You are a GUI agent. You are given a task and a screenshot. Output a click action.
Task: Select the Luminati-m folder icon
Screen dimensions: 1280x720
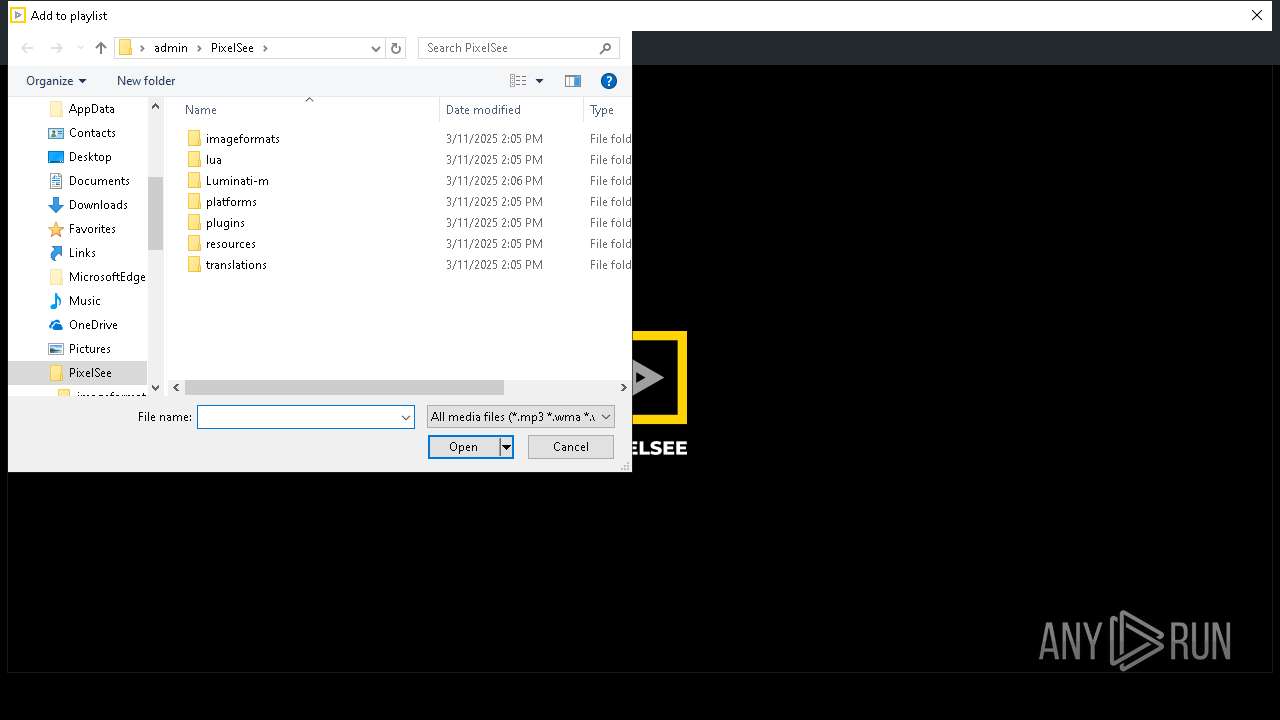click(x=195, y=181)
